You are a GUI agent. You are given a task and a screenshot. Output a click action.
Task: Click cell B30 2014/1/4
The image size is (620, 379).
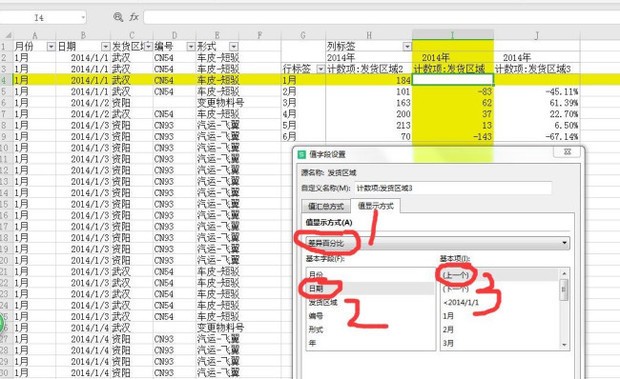point(83,373)
